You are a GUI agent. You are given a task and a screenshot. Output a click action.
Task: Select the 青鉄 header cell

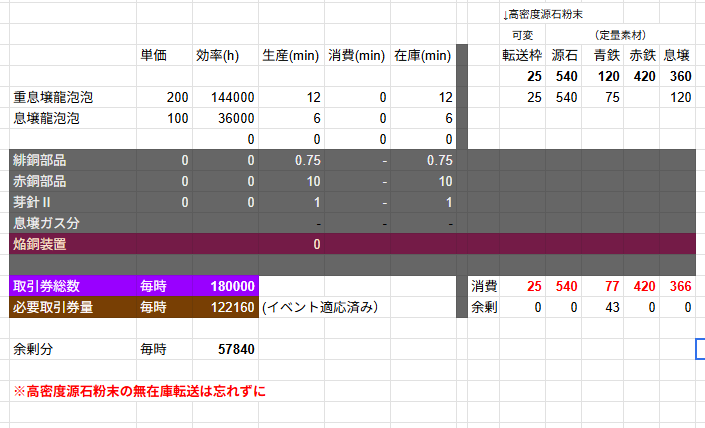(602, 55)
